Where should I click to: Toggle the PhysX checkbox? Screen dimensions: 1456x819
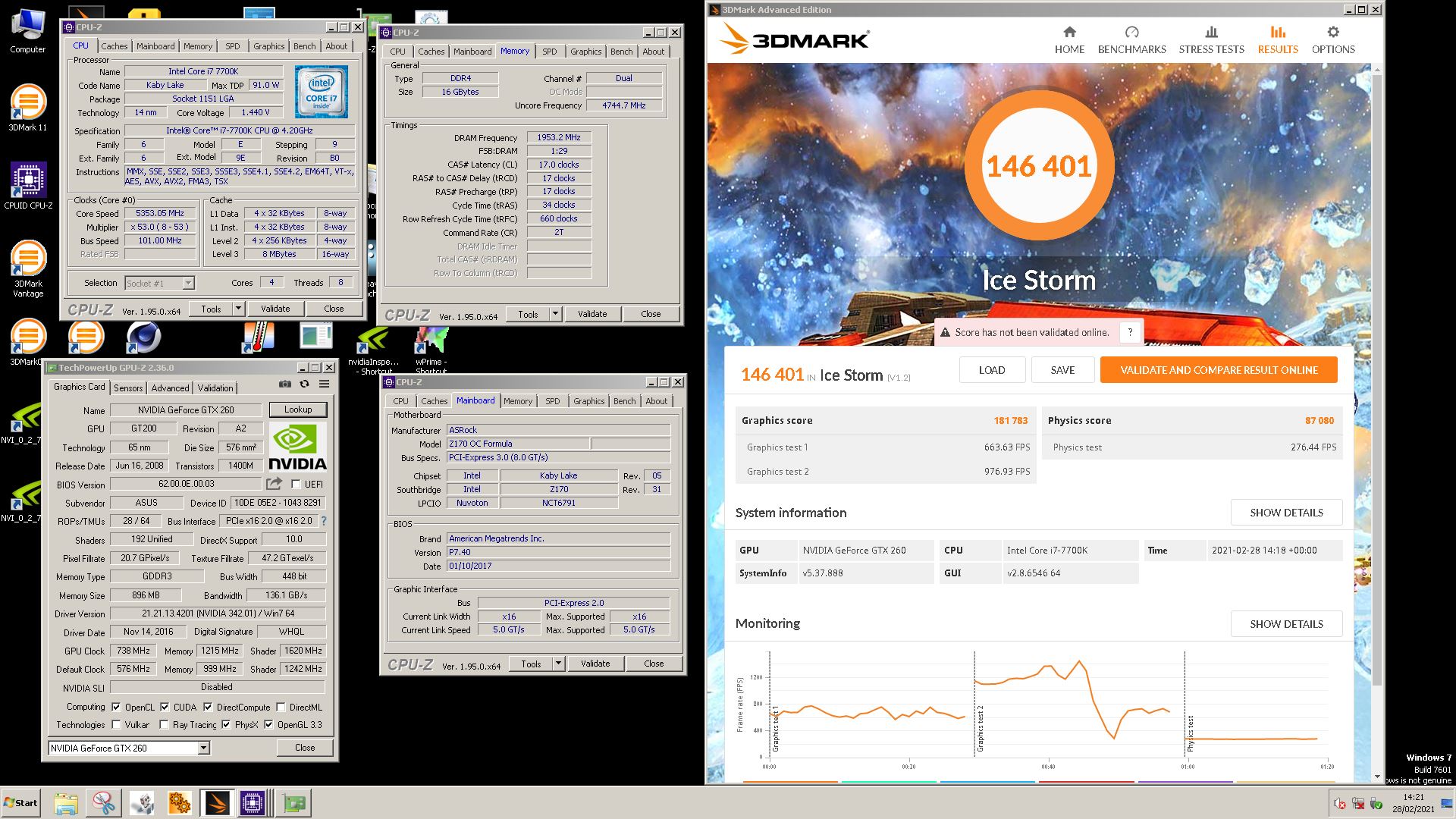tap(226, 725)
